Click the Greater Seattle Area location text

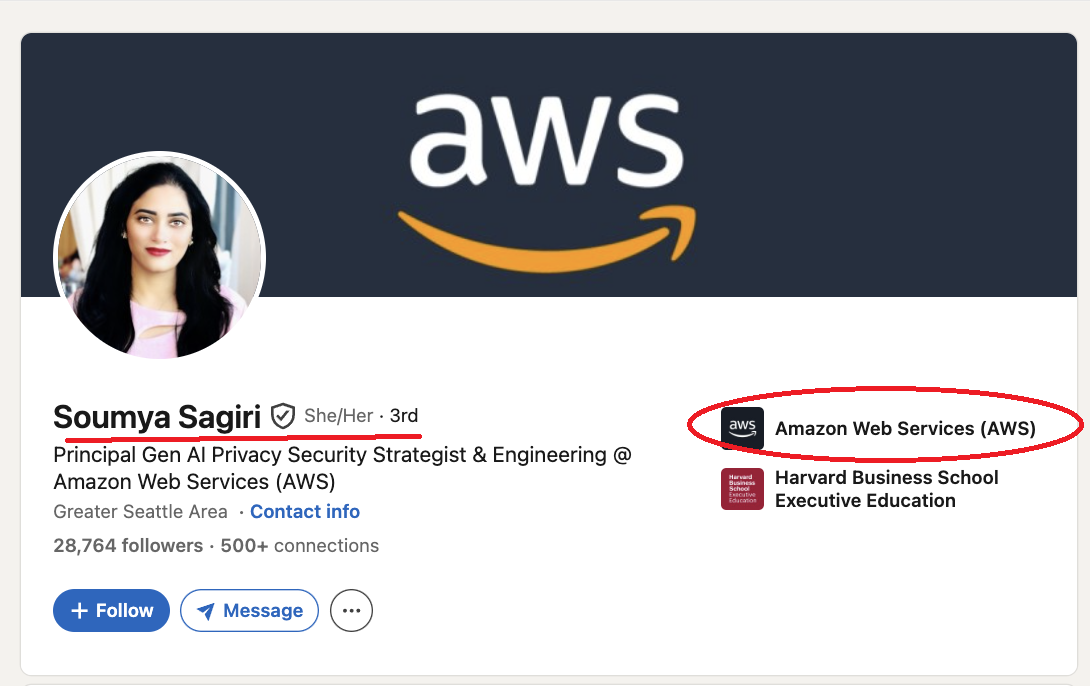141,512
